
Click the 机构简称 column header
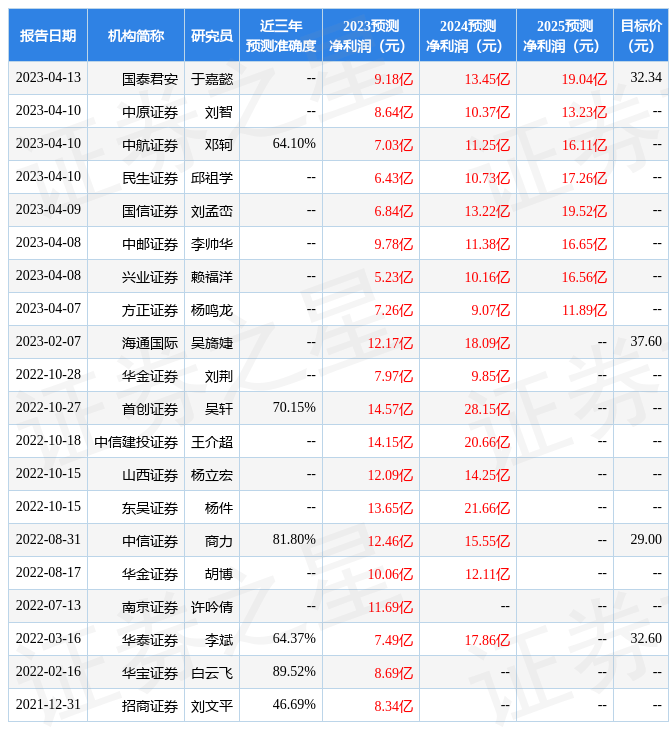tap(136, 35)
